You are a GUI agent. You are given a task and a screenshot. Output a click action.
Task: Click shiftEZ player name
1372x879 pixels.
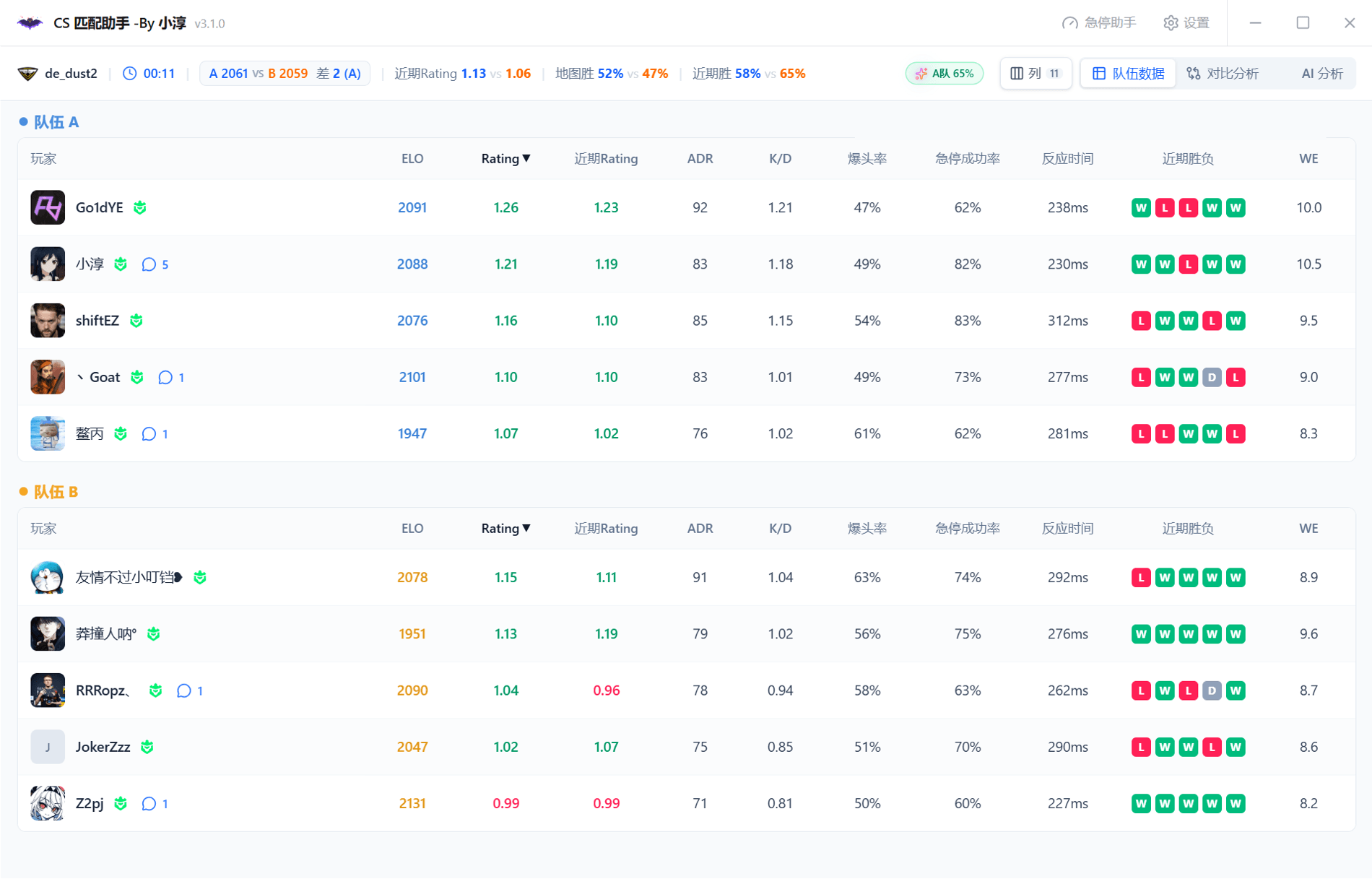(x=97, y=321)
